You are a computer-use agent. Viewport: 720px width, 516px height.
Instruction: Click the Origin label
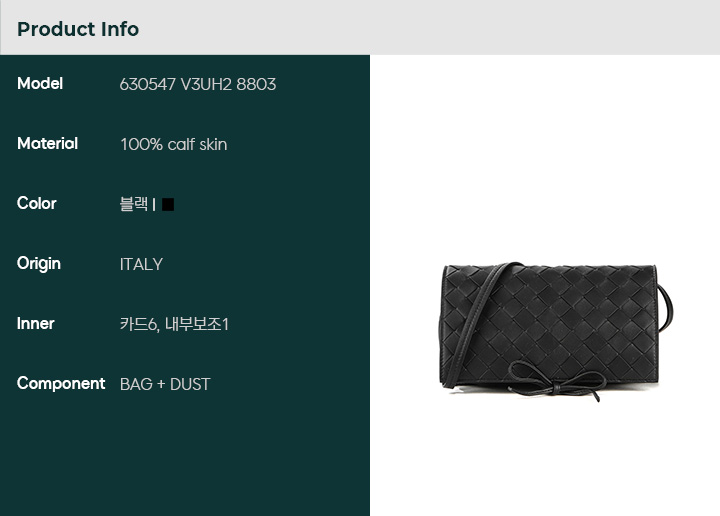[x=39, y=264]
